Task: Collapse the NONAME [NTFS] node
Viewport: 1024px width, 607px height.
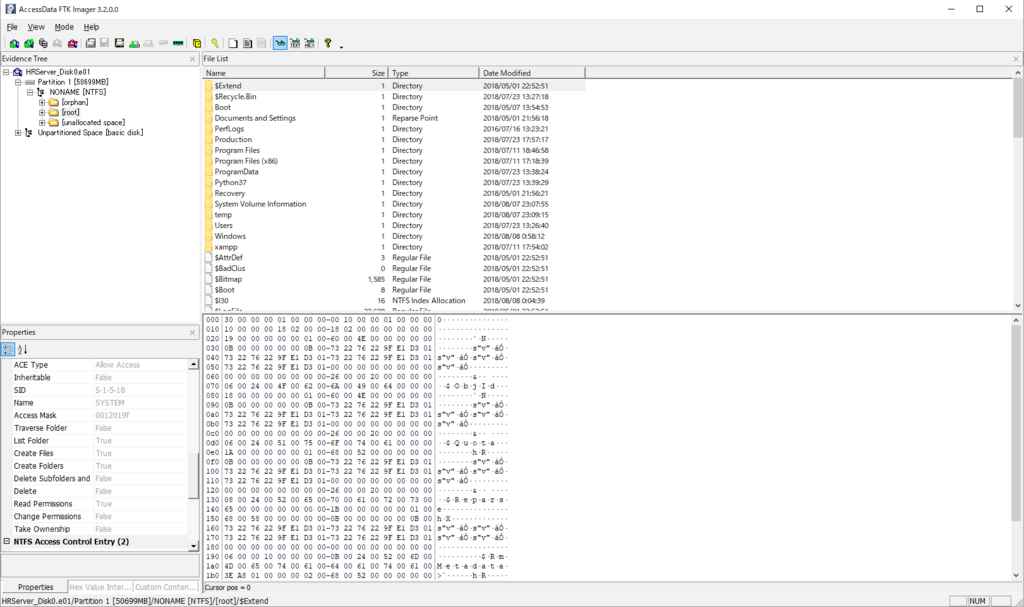Action: click(x=30, y=92)
